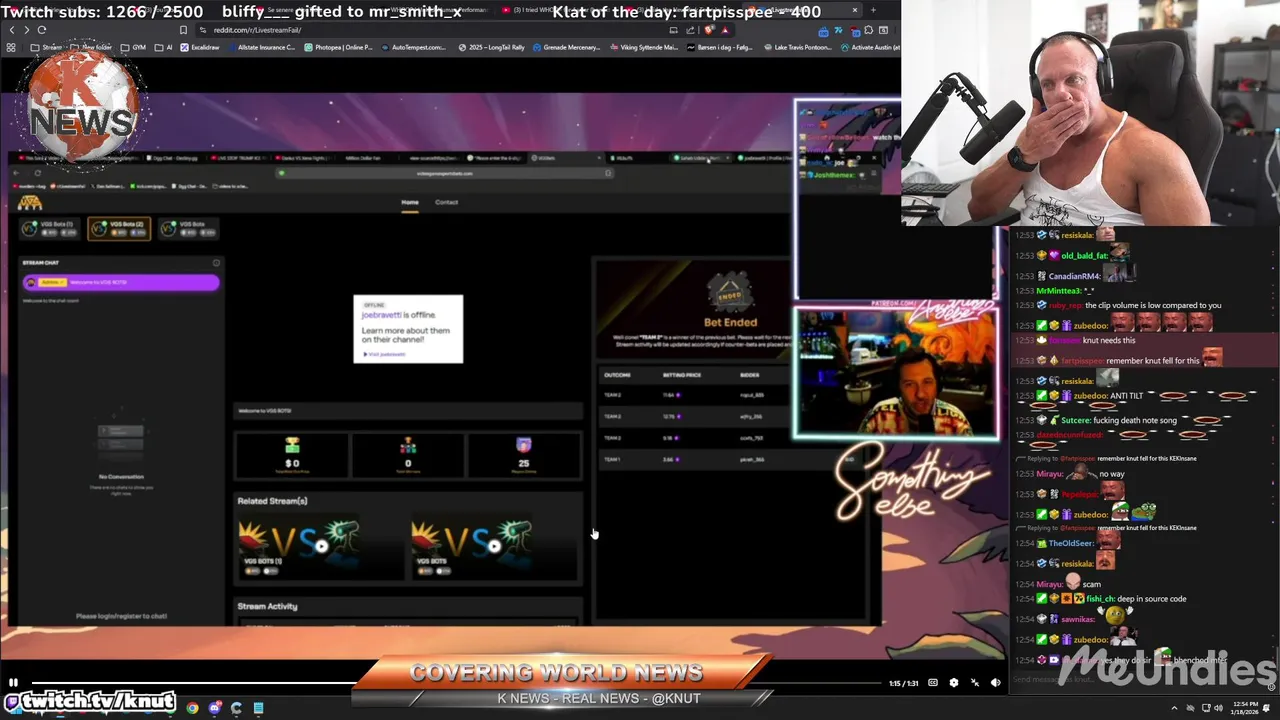The height and width of the screenshot is (720, 1280).
Task: Open the taskbar clock at 12:54 PM
Action: pyautogui.click(x=1245, y=708)
